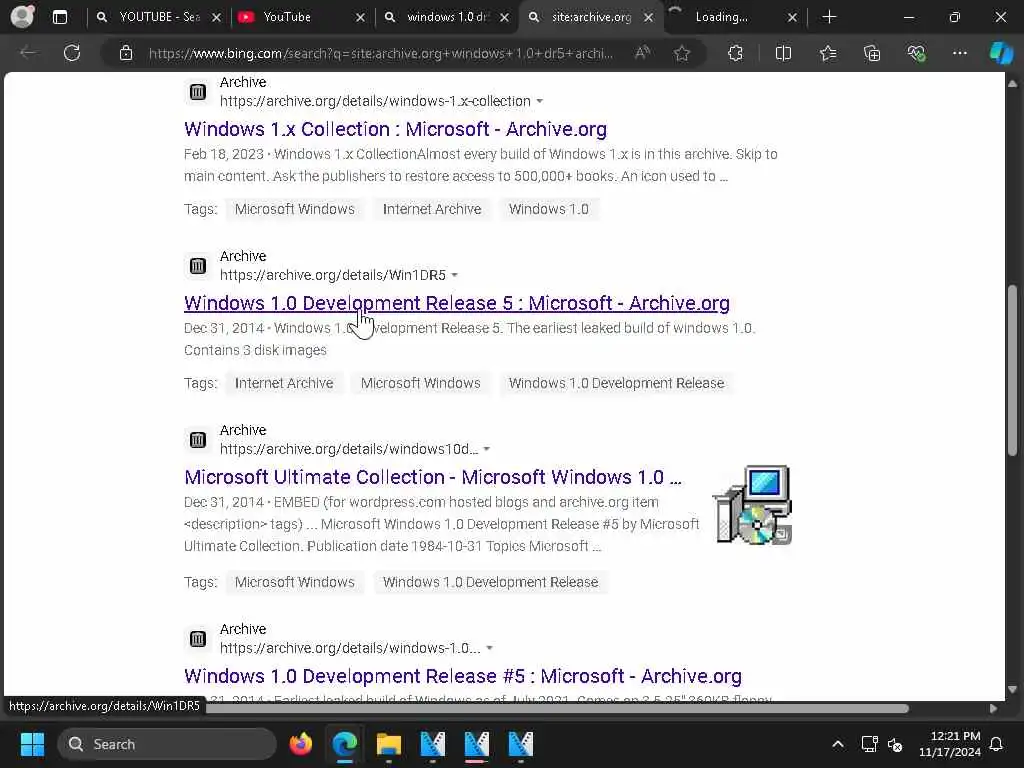Image resolution: width=1024 pixels, height=768 pixels.
Task: Close the YouTube tab
Action: (360, 18)
